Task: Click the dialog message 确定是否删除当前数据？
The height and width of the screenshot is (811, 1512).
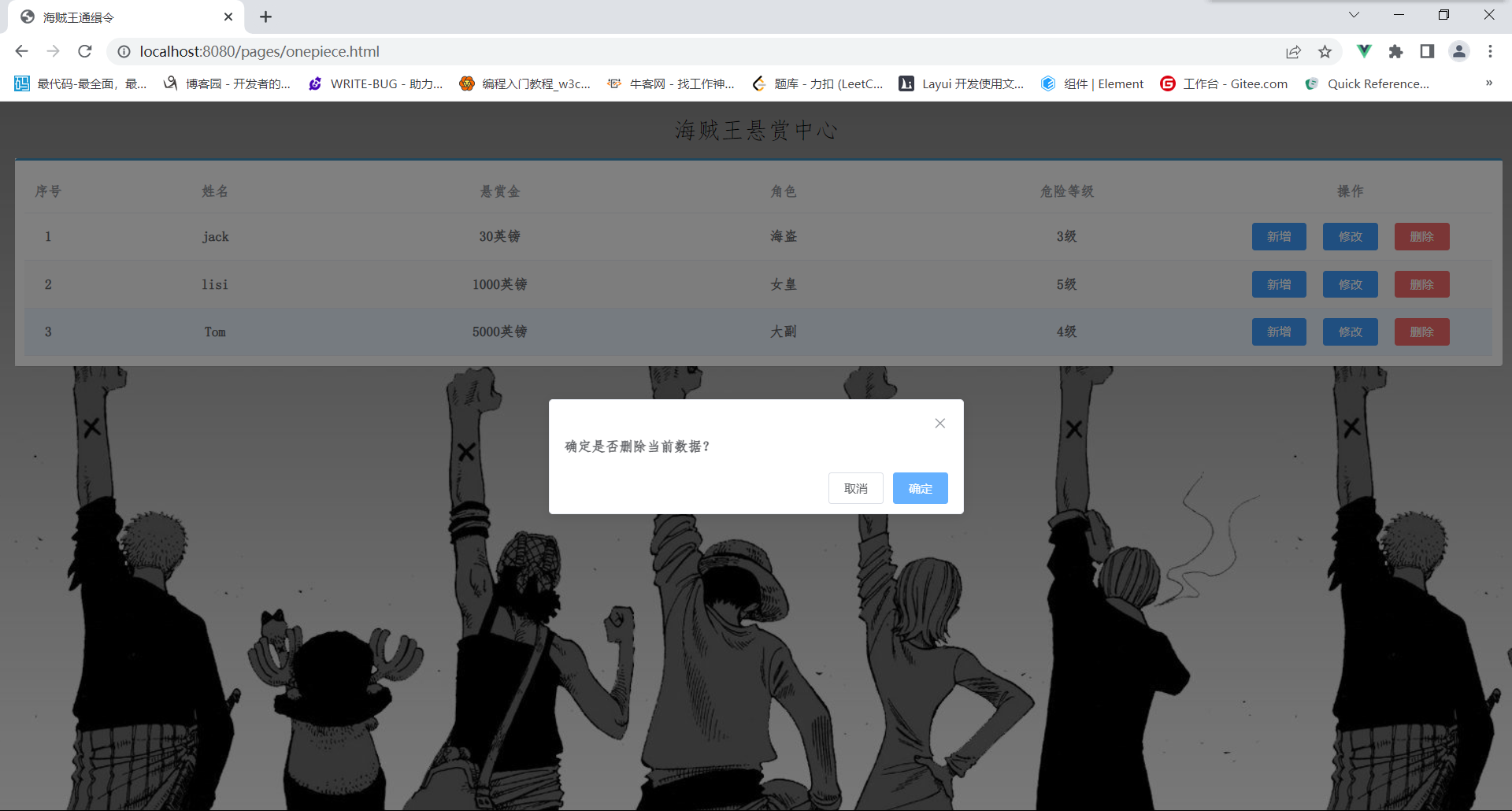Action: pyautogui.click(x=638, y=446)
